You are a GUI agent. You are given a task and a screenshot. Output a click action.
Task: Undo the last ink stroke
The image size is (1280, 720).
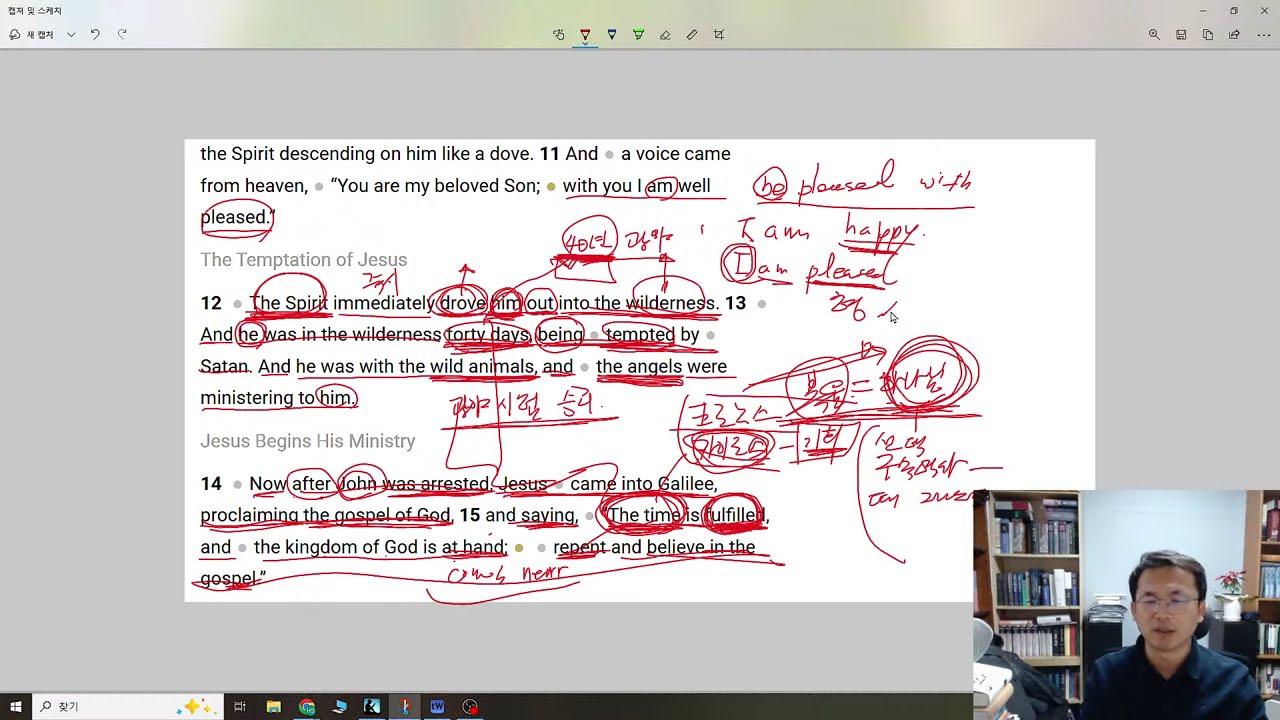[95, 34]
